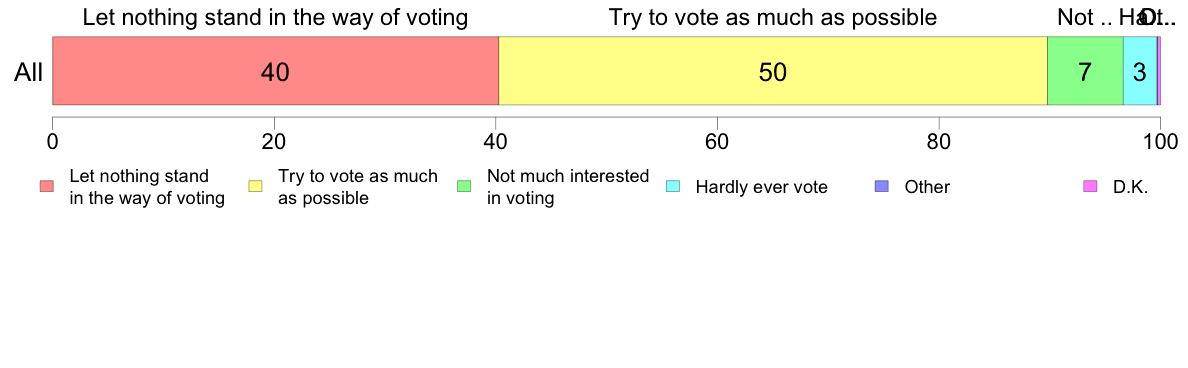Select the cyan bar segment labeled 3
Viewport: 1188px width, 368px height.
(1140, 70)
